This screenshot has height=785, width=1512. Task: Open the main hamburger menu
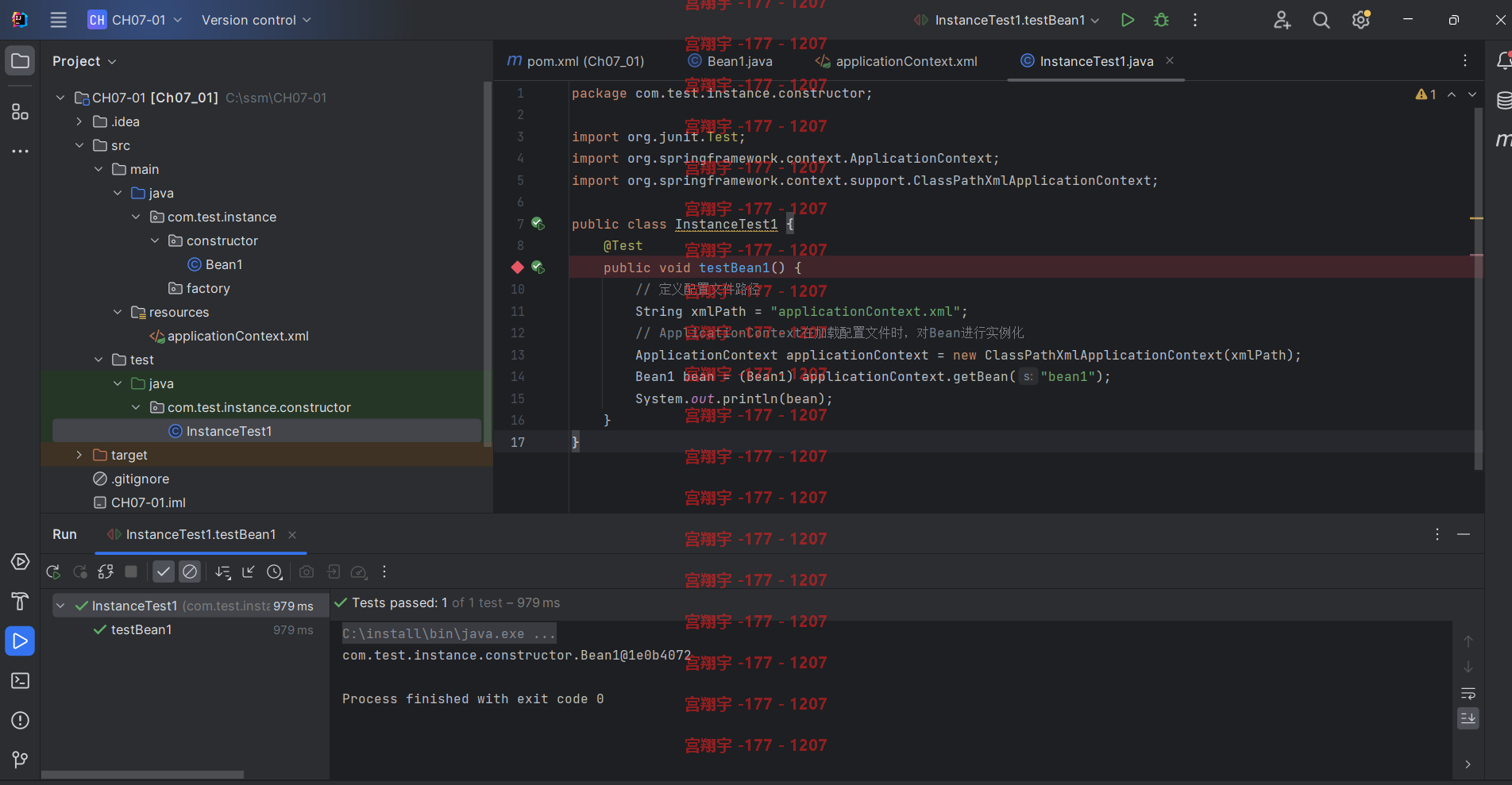click(58, 20)
